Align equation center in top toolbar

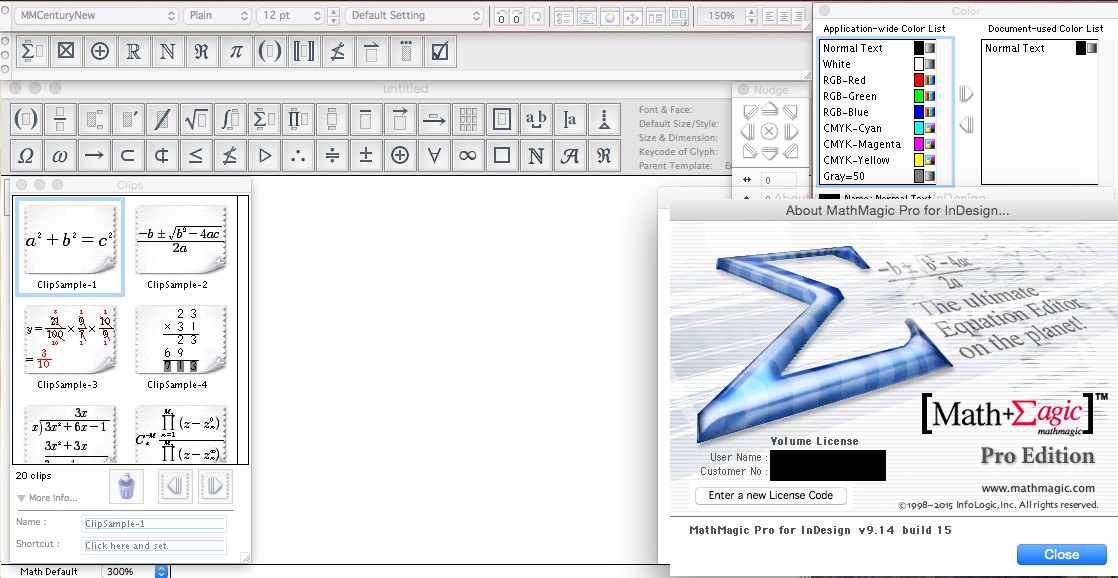(x=784, y=16)
